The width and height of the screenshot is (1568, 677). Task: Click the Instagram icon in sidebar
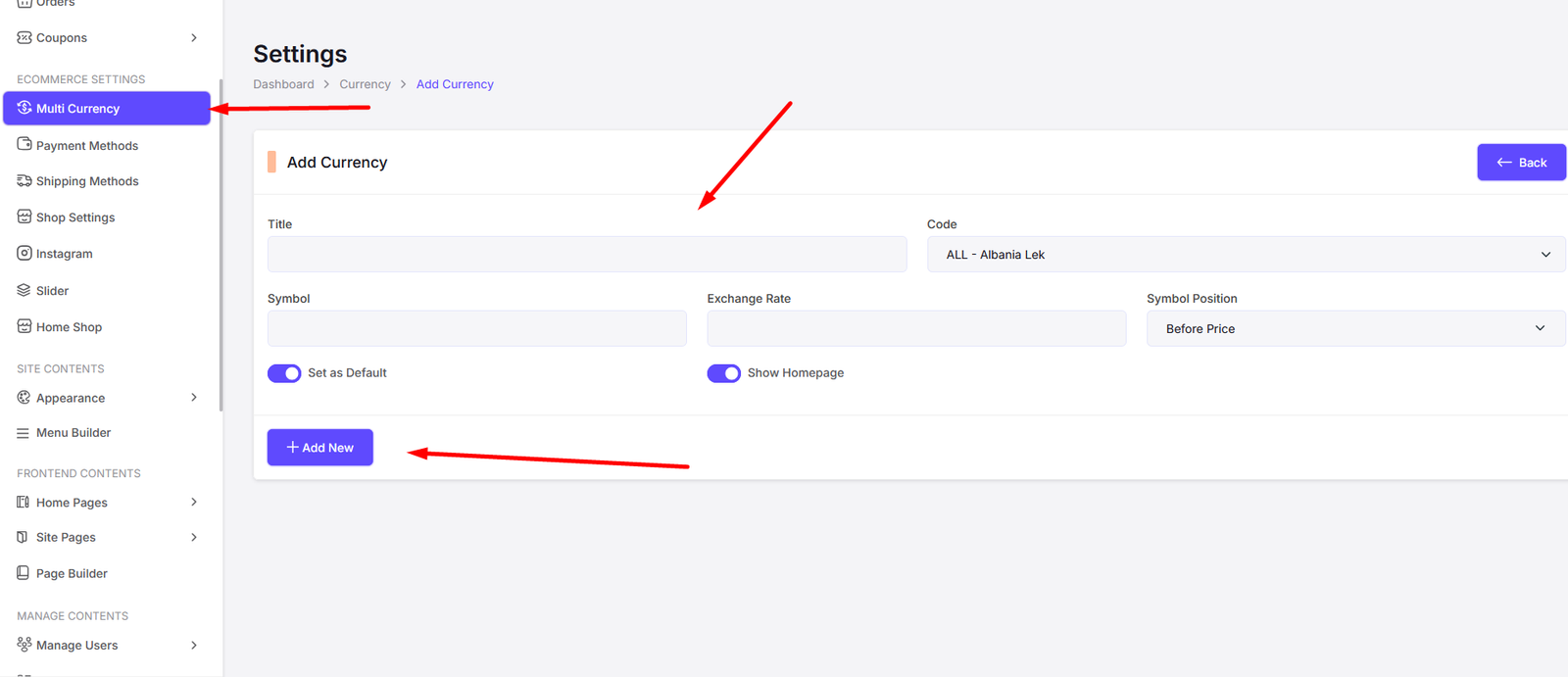coord(24,253)
